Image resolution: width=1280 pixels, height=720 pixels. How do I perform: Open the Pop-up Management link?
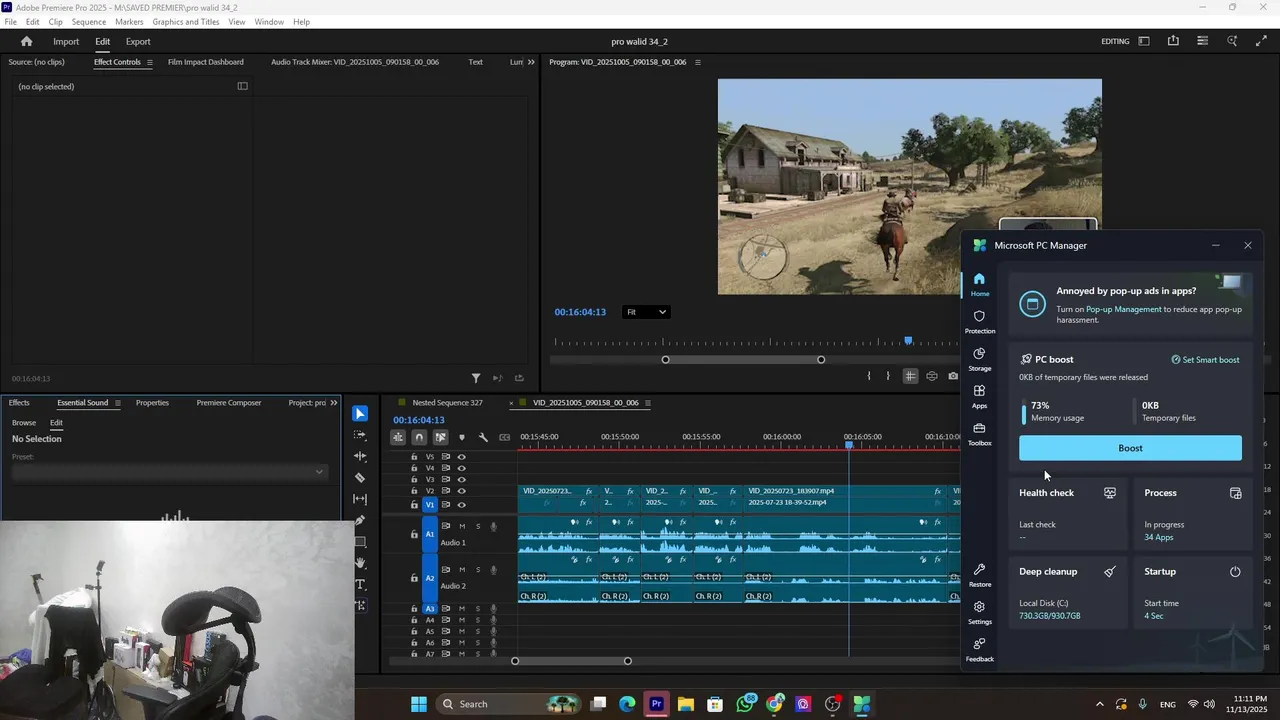[x=1124, y=310]
